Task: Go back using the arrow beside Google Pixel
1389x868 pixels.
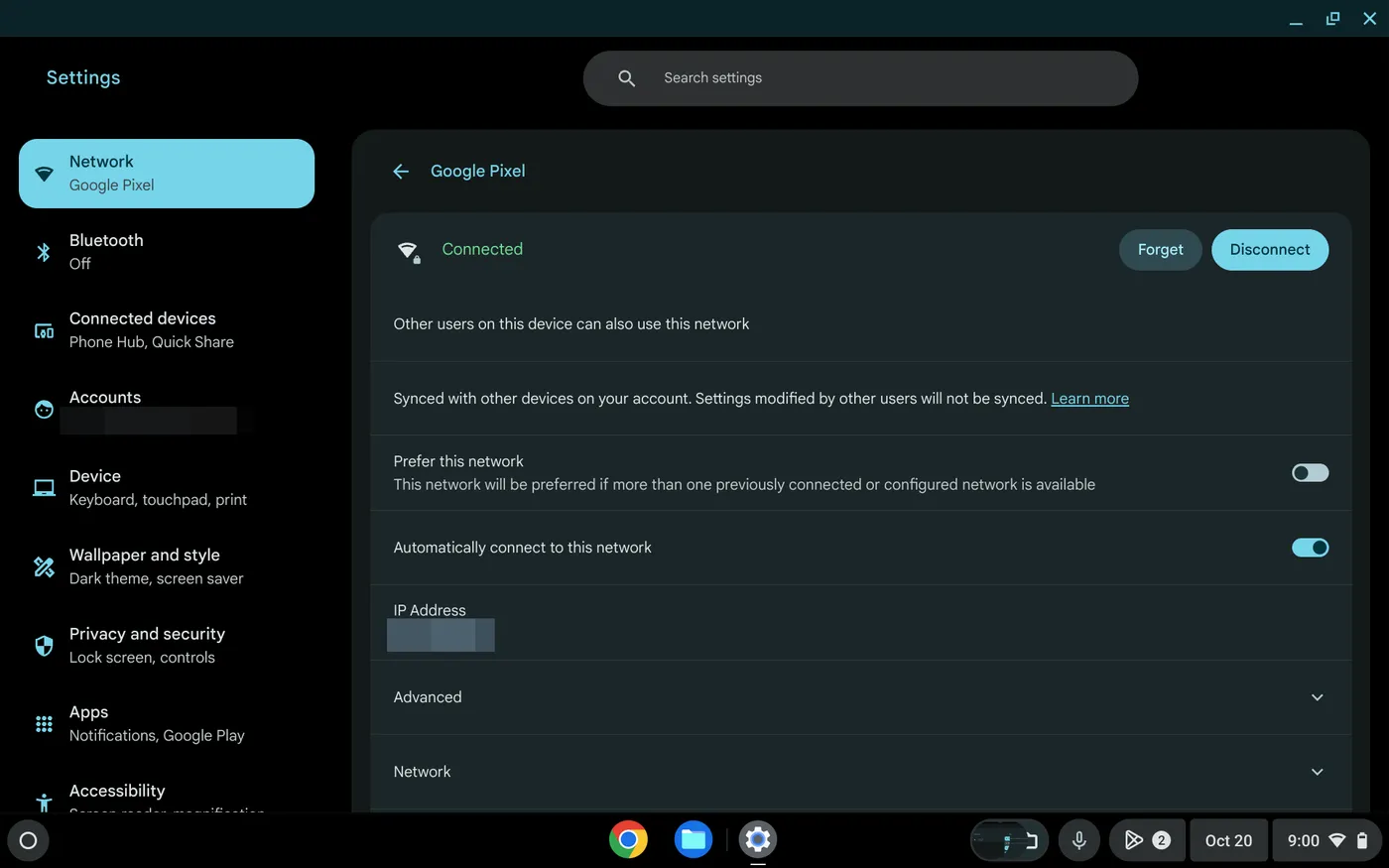Action: pos(401,172)
